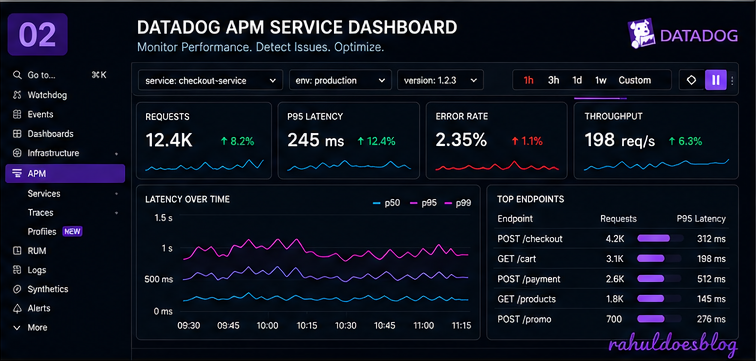This screenshot has width=756, height=361.
Task: Click the 10:00 time axis label
Action: pyautogui.click(x=268, y=326)
